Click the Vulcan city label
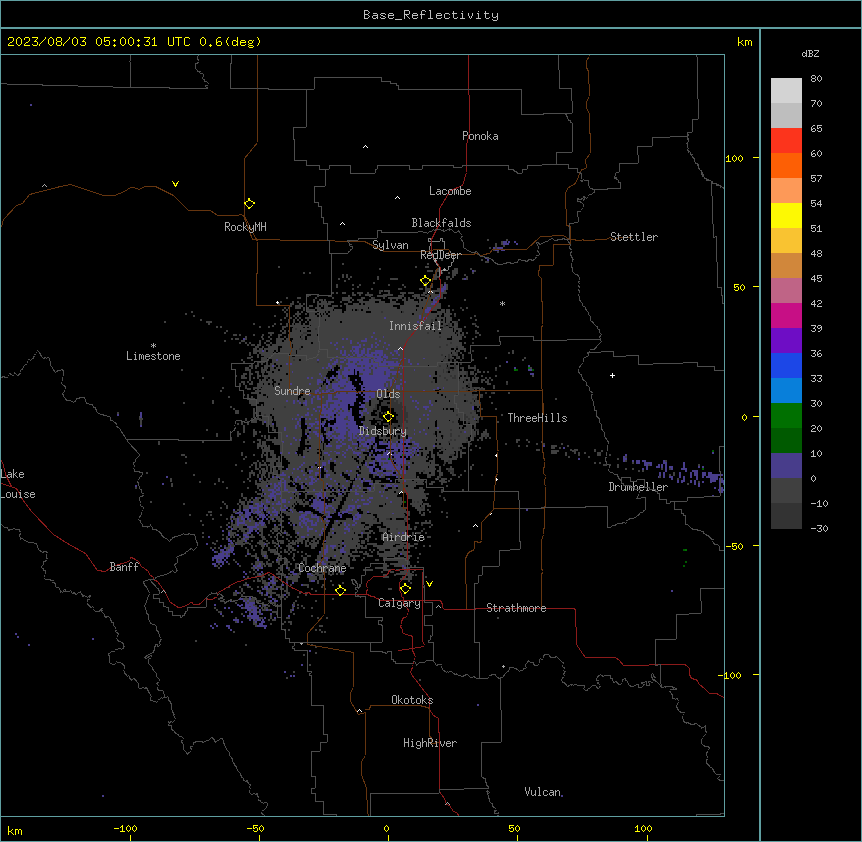Viewport: 862px width, 842px height. click(x=543, y=792)
